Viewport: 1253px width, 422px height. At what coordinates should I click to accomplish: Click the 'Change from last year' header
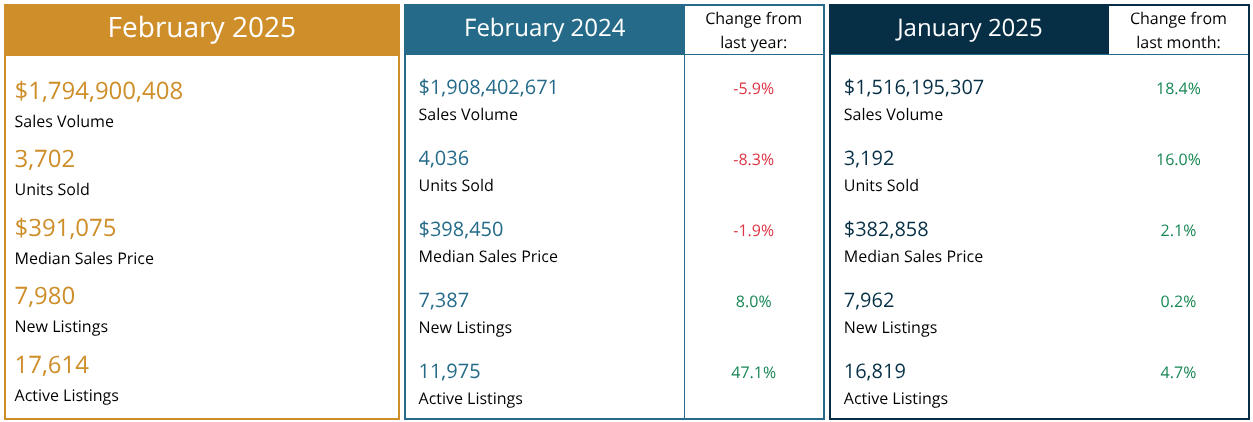[753, 29]
